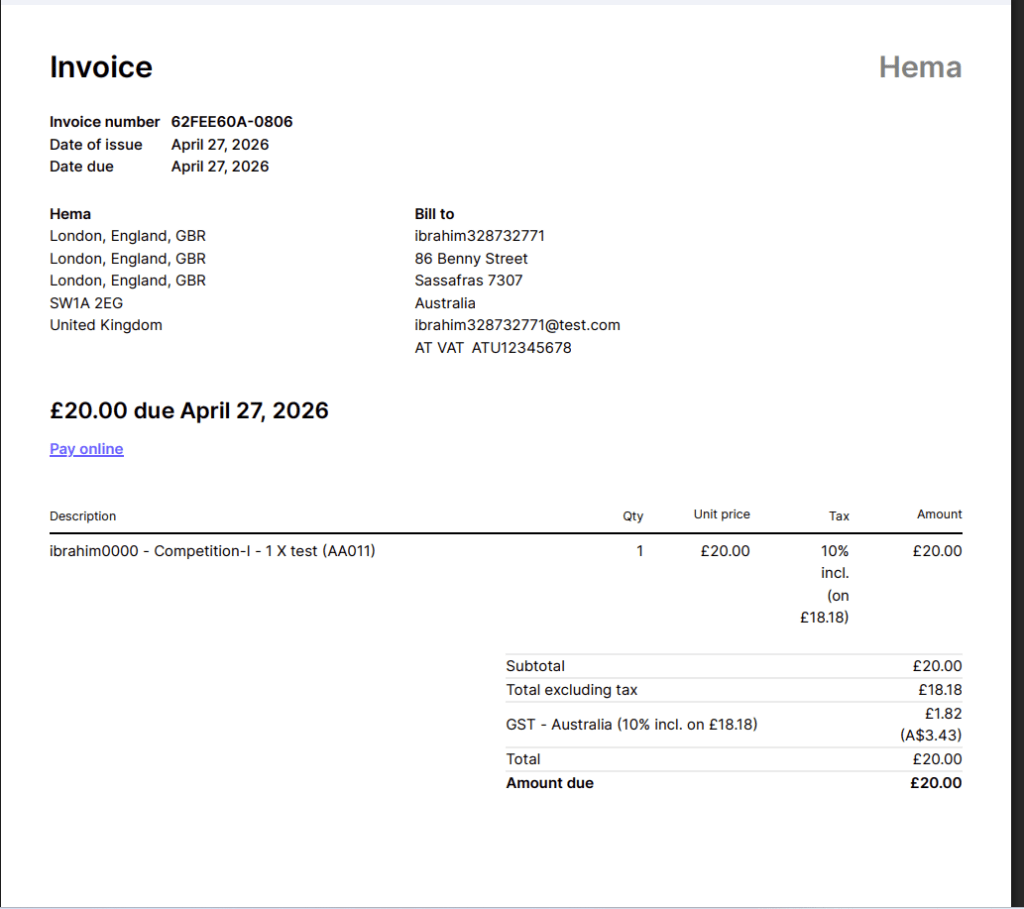Click the £20.00 due April 27, 2026 heading
1024x909 pixels.
click(x=189, y=410)
